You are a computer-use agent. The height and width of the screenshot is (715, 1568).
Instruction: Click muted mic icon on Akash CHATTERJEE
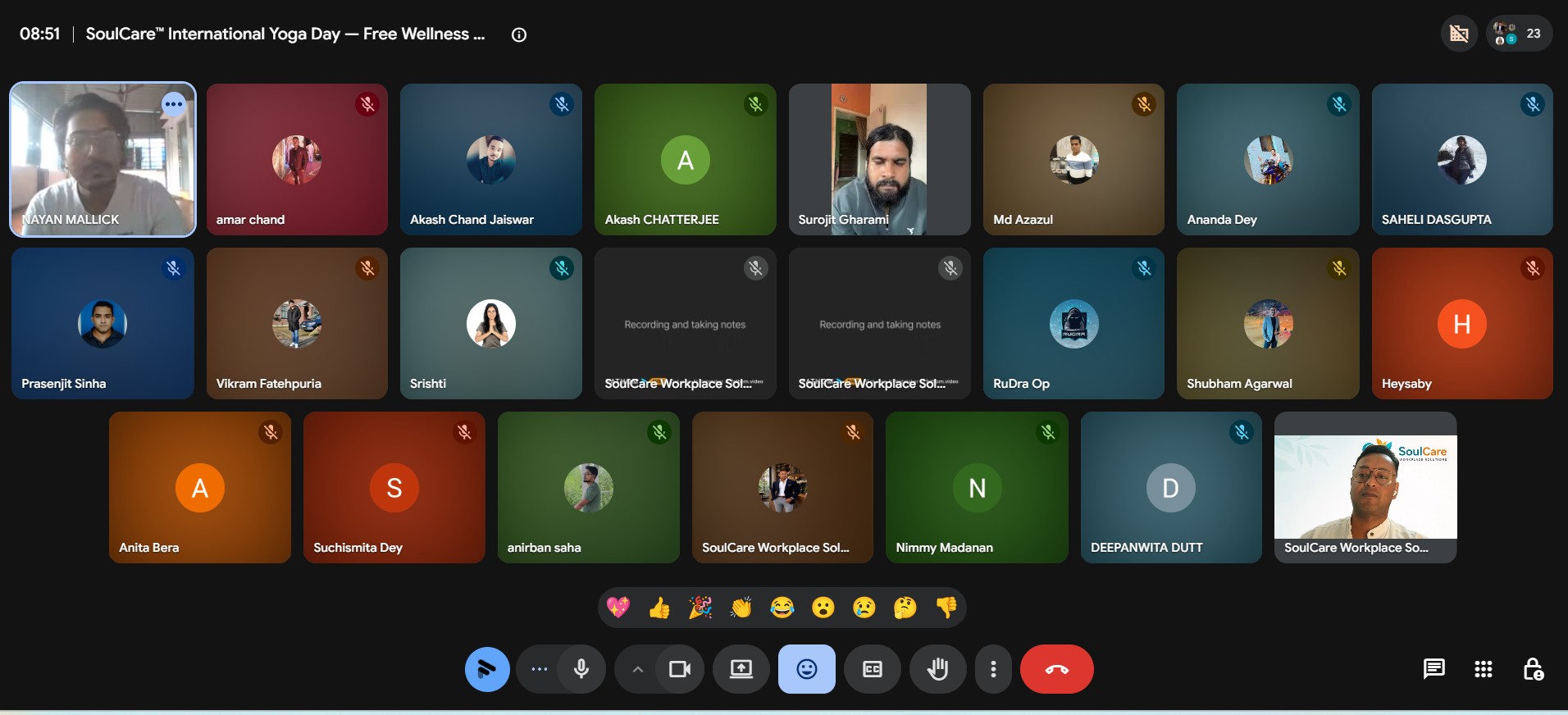(755, 104)
